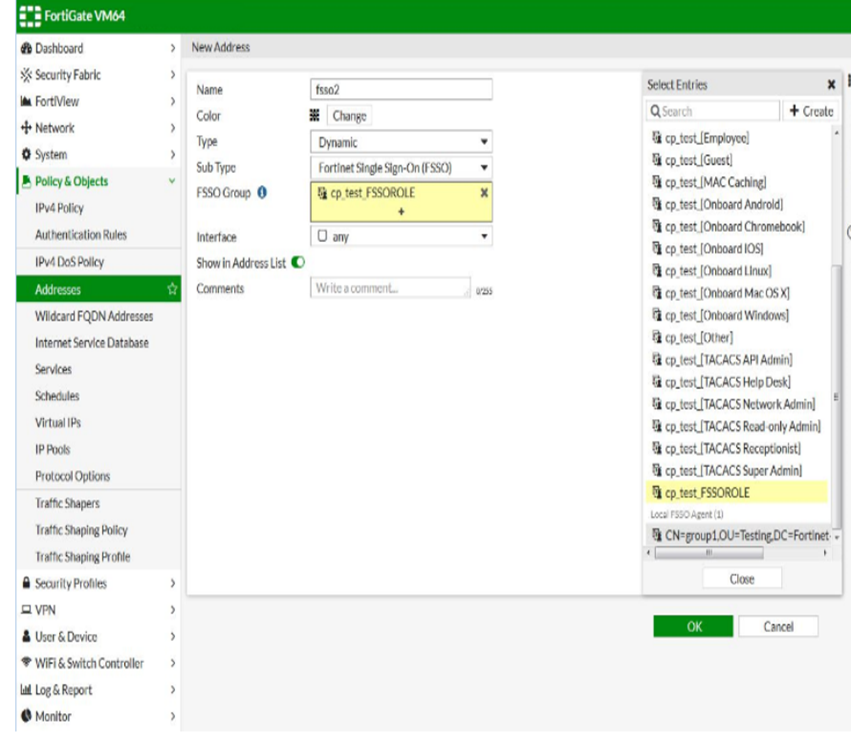Click the search magnifier icon in Select Entries
The height and width of the screenshot is (743, 851).
click(656, 111)
